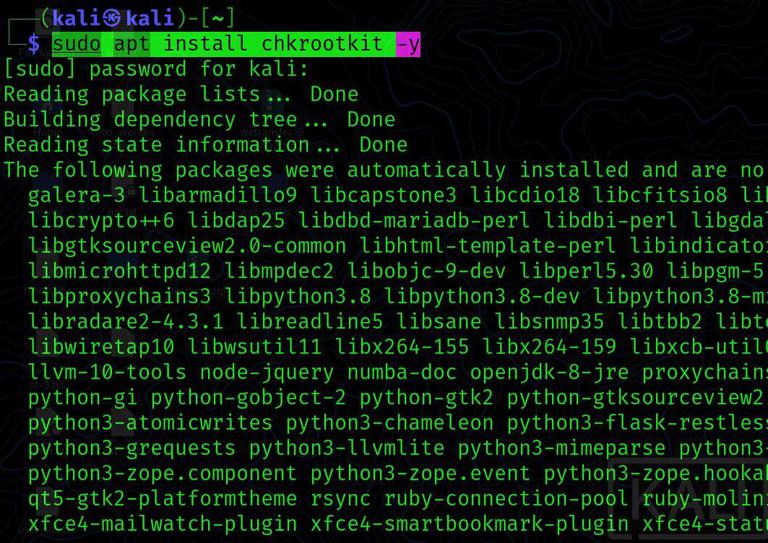768x543 pixels.
Task: Select the underlined sudo word in the command
Action: [x=76, y=44]
